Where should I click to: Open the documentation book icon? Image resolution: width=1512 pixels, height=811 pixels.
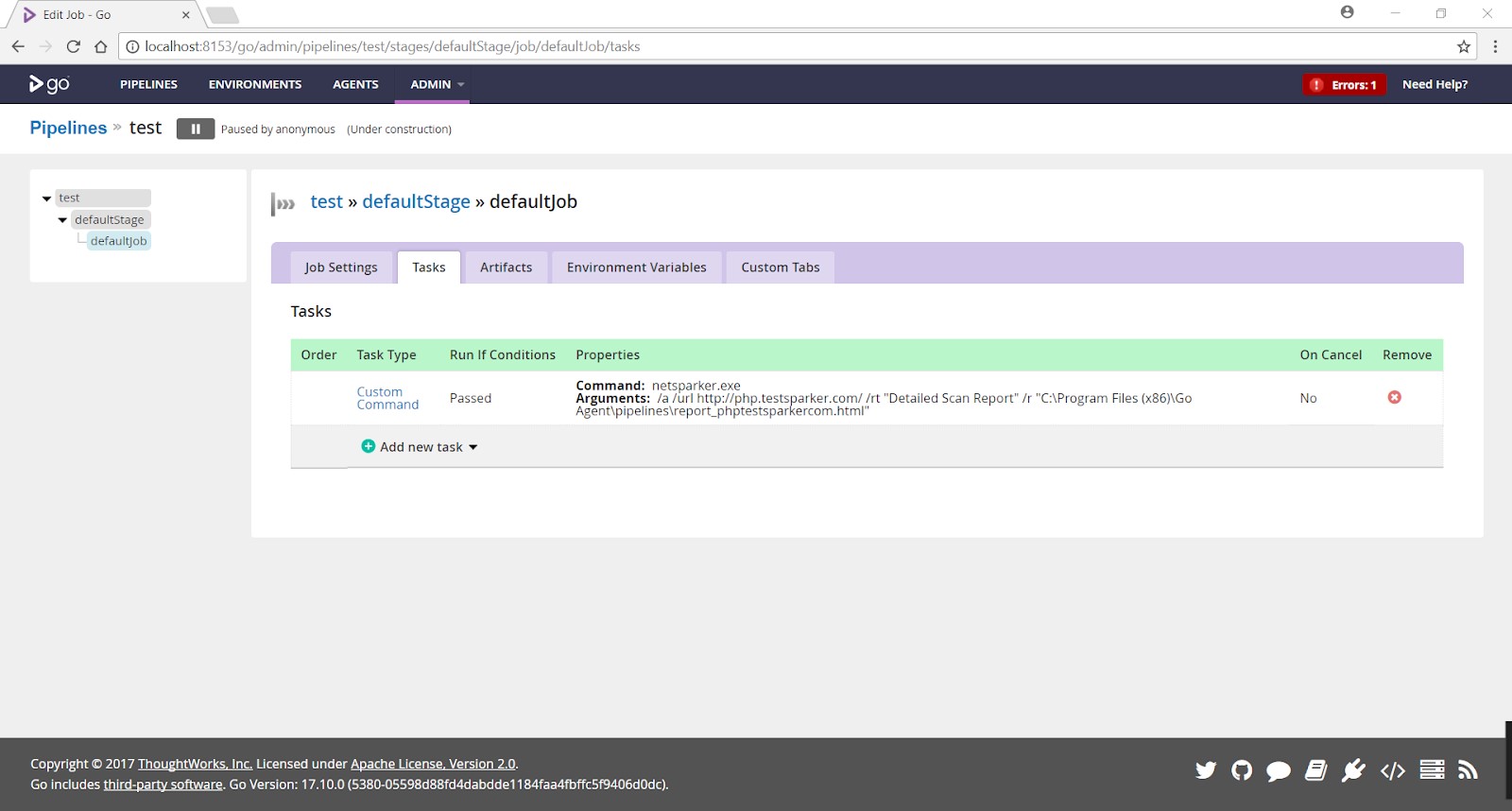[1316, 770]
